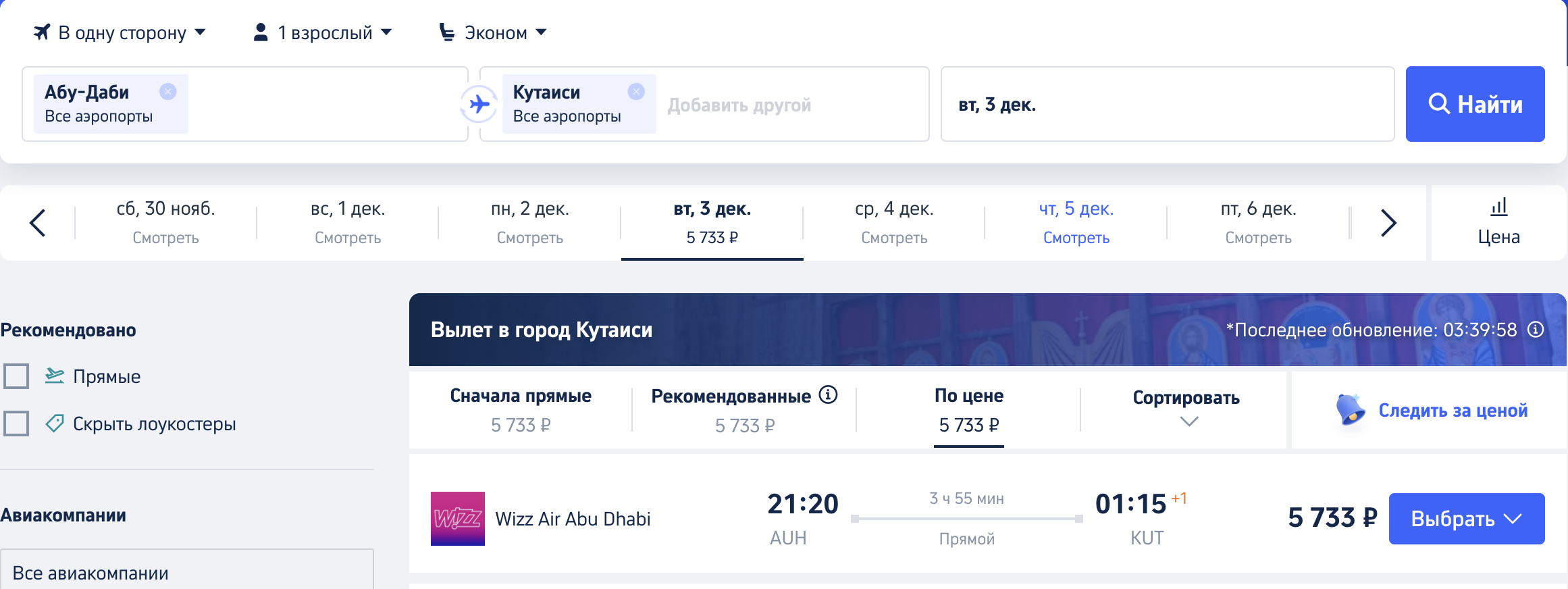Switch to Сначала прямые sorting tab
The image size is (1568, 589).
[x=521, y=409]
